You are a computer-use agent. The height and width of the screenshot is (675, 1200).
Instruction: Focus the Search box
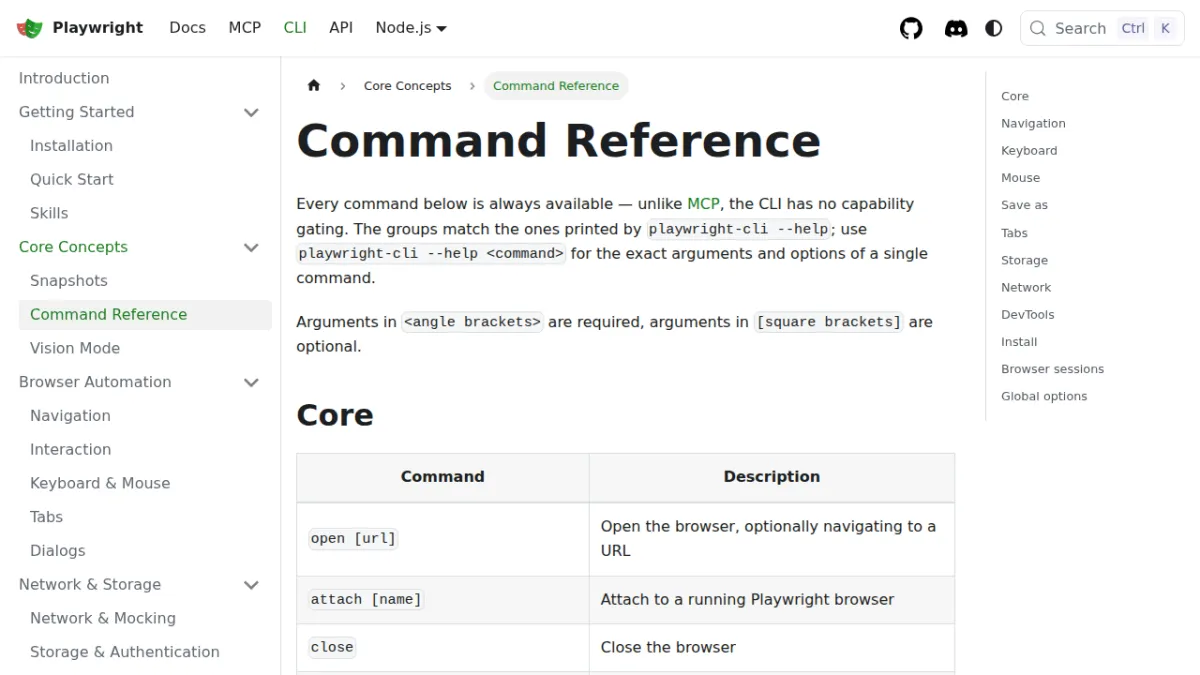point(1102,28)
